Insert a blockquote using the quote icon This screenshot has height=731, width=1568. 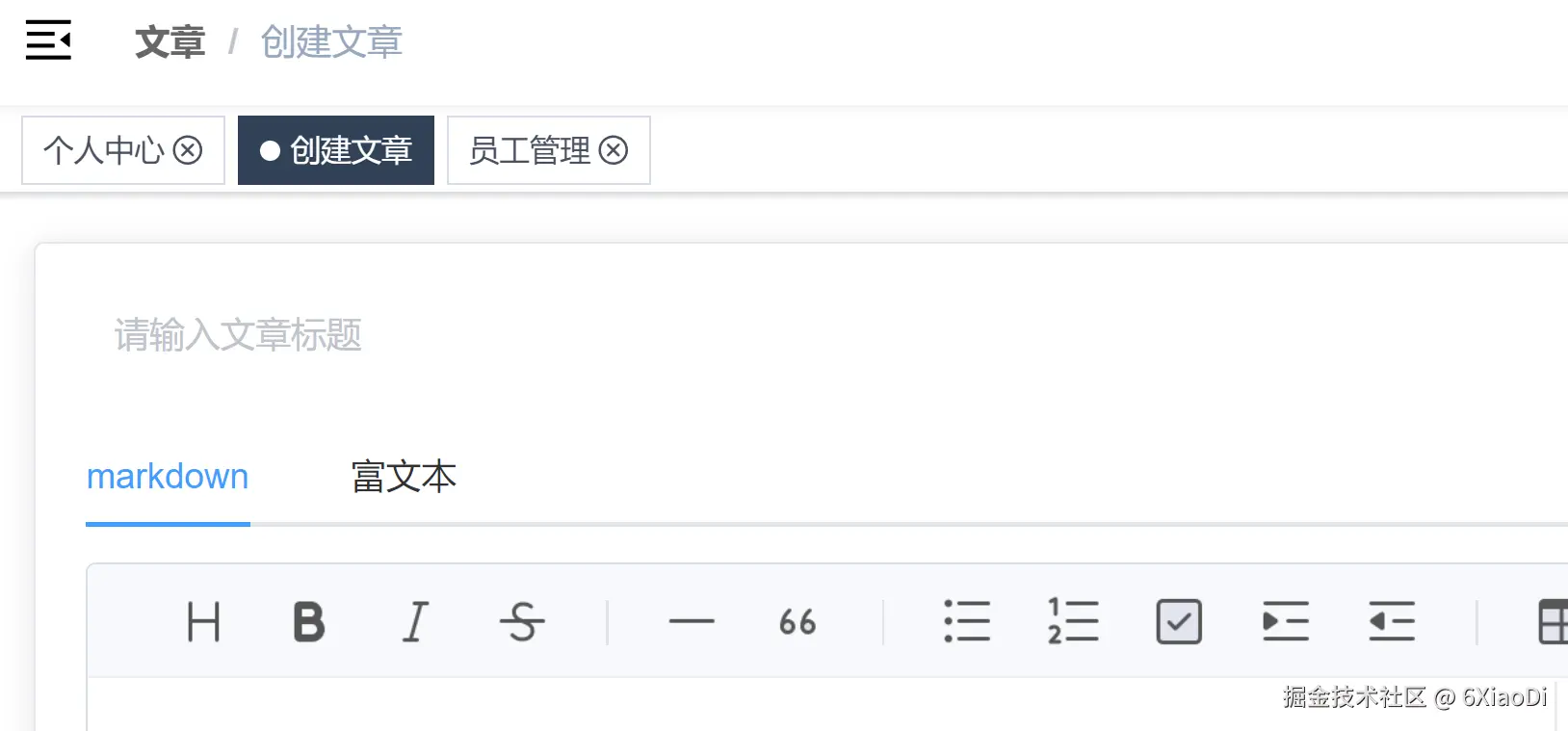coord(797,622)
